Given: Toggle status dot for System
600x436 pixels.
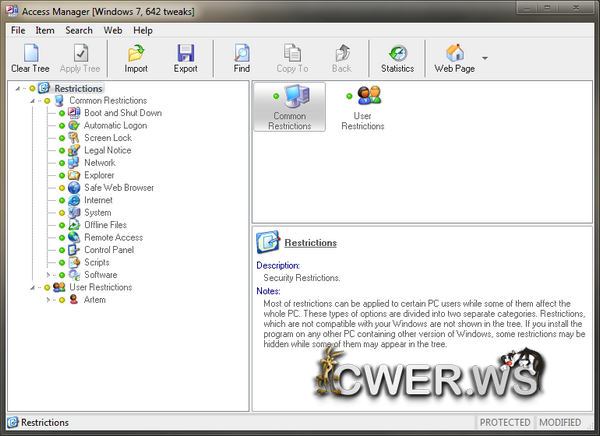Looking at the screenshot, I should pyautogui.click(x=62, y=213).
